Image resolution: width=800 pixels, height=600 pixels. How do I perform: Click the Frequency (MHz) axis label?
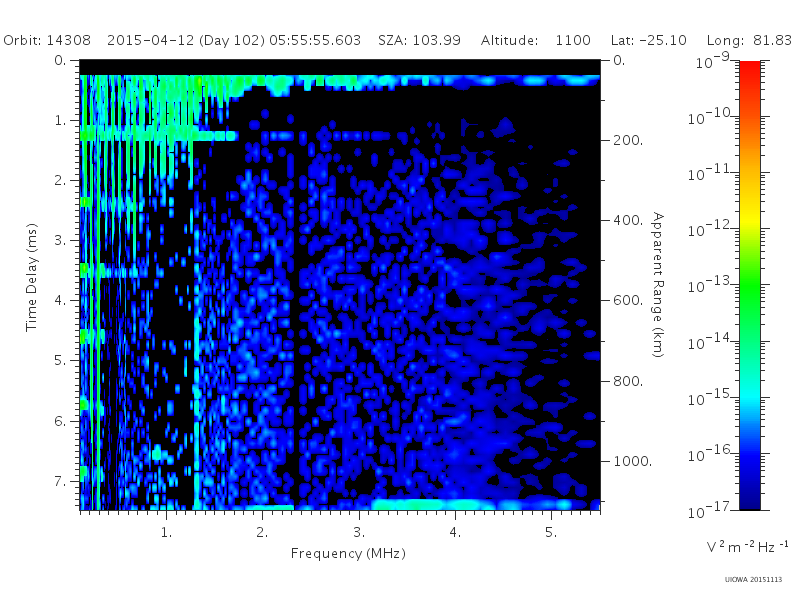point(348,554)
